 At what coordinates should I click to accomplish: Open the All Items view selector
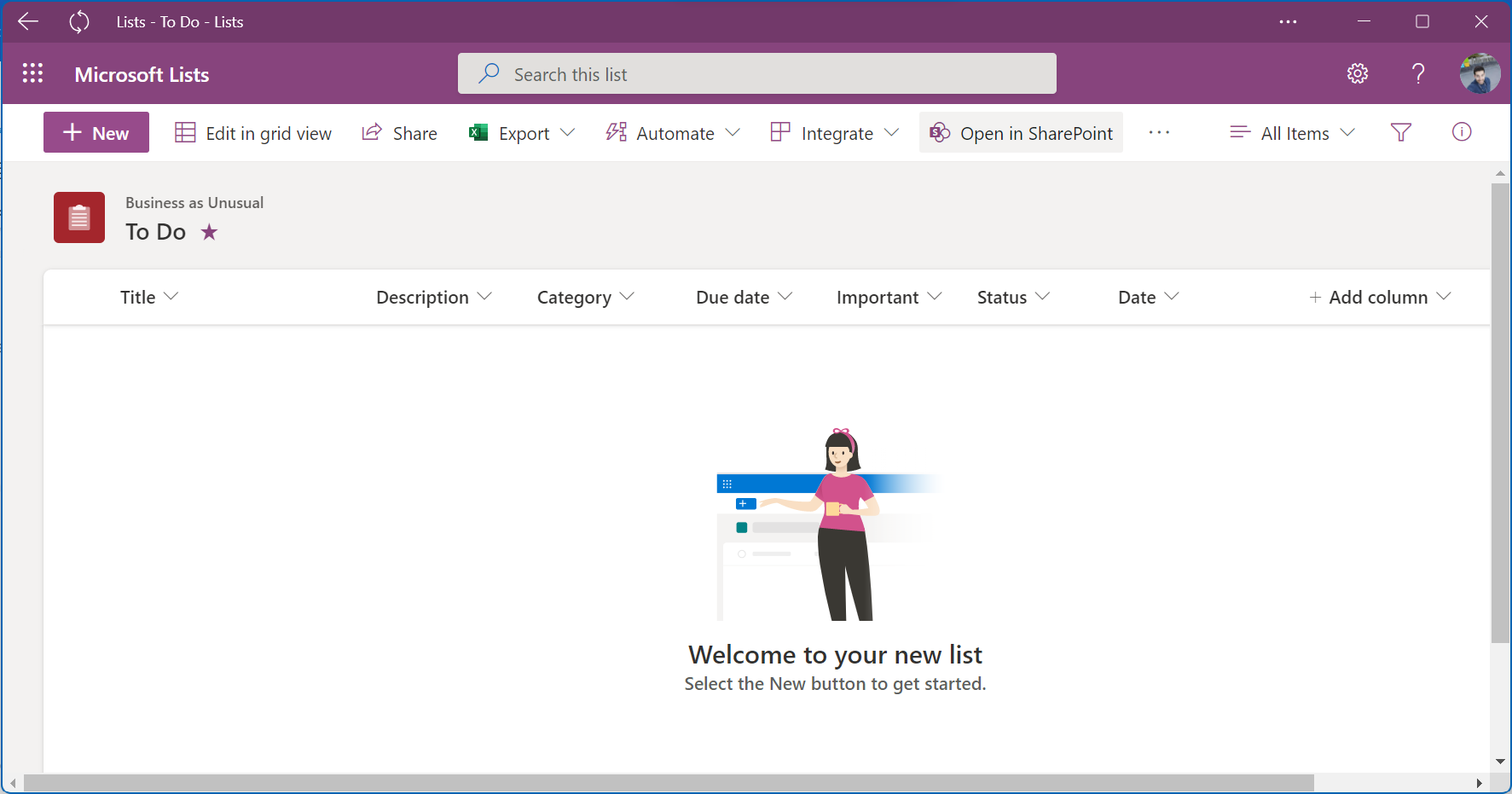[1292, 133]
